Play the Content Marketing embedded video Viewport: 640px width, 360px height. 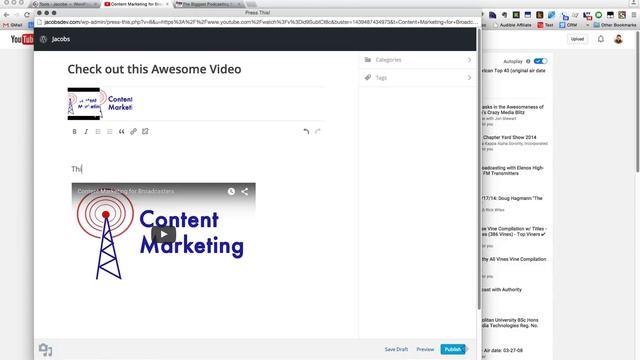164,234
